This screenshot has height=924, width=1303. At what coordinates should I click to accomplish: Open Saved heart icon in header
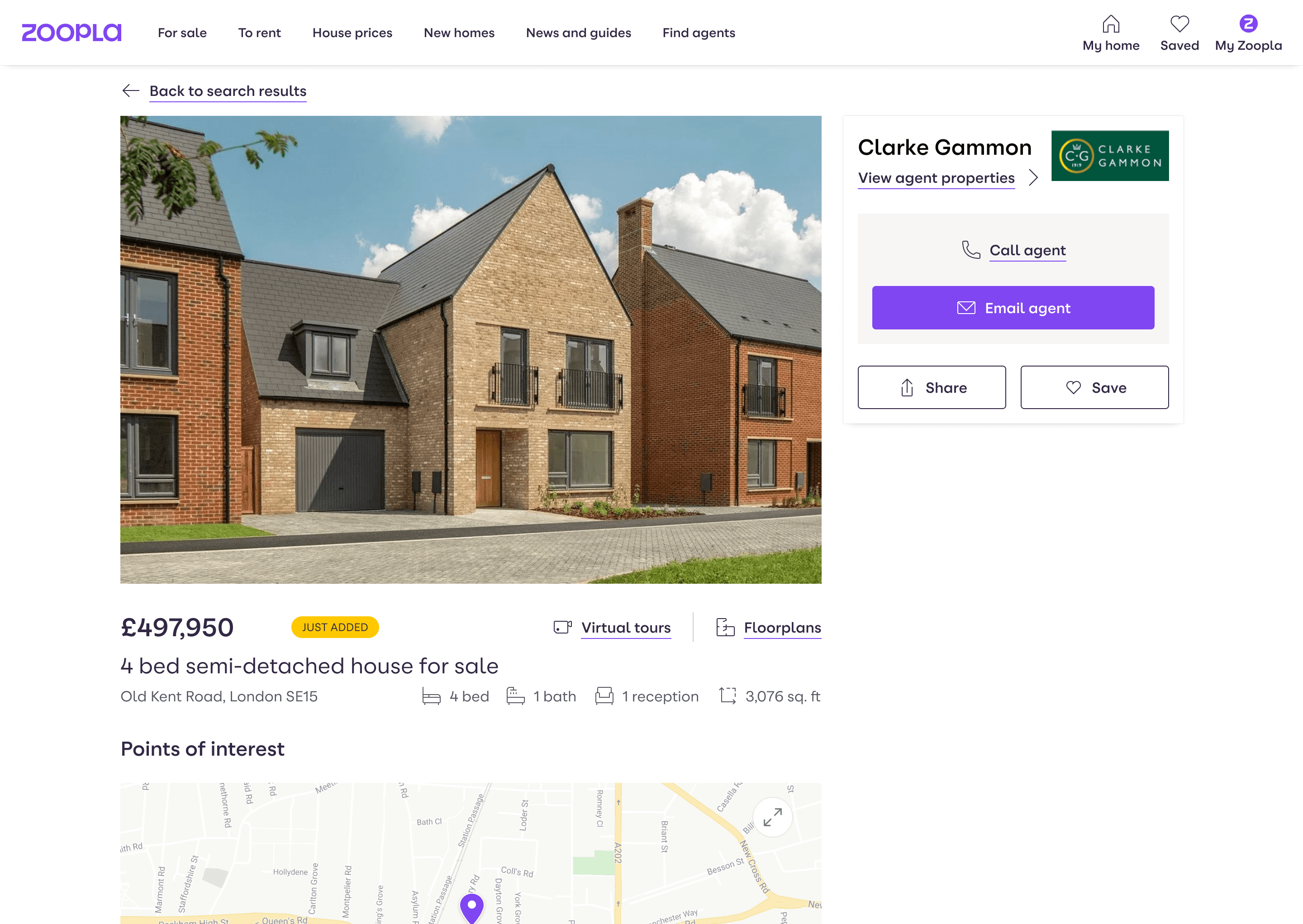click(x=1179, y=24)
